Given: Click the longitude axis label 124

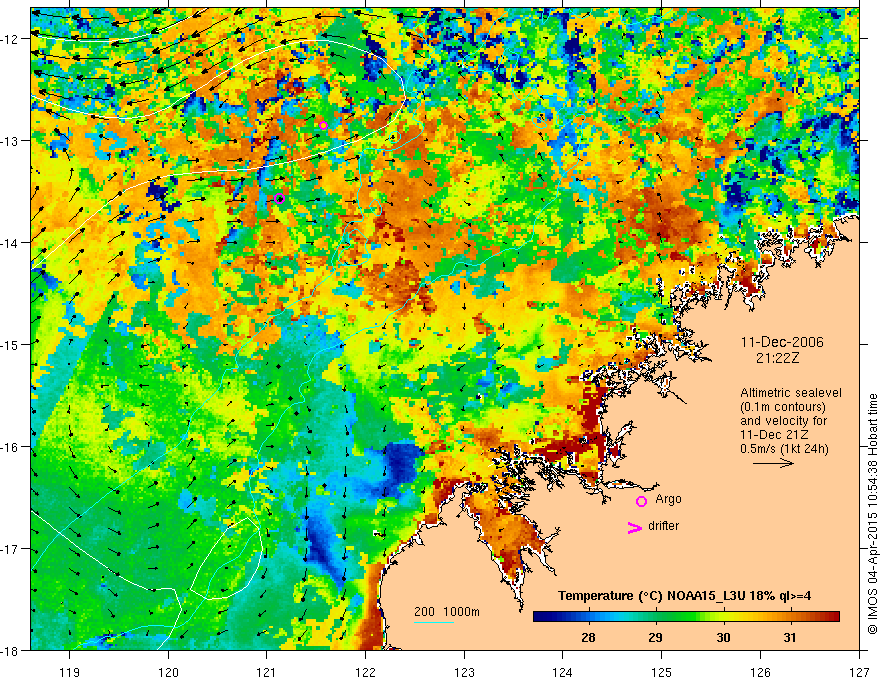Looking at the screenshot, I should click(563, 672).
